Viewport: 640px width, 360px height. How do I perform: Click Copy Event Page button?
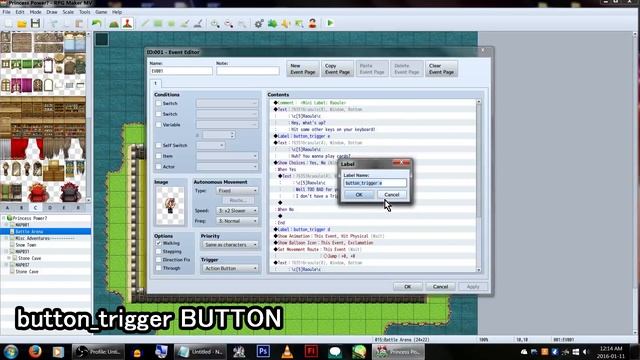[x=337, y=69]
